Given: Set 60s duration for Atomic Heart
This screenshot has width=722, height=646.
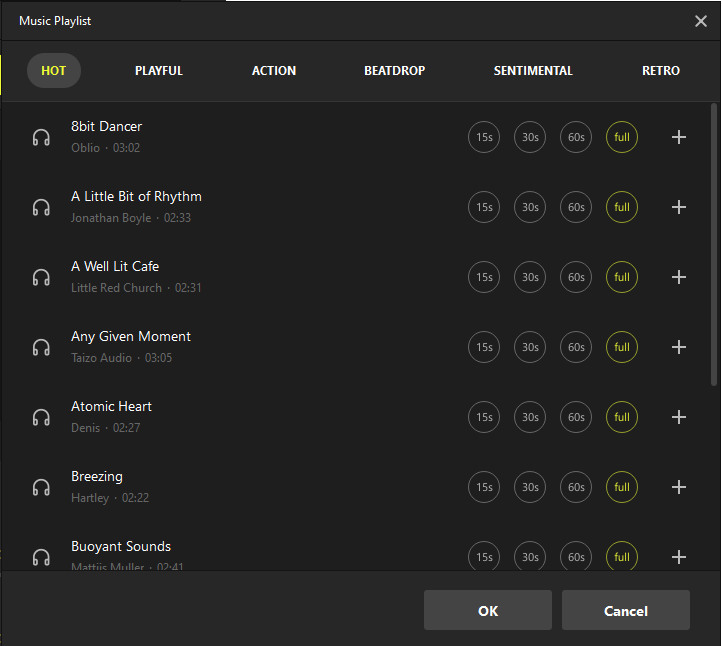Looking at the screenshot, I should pyautogui.click(x=576, y=417).
